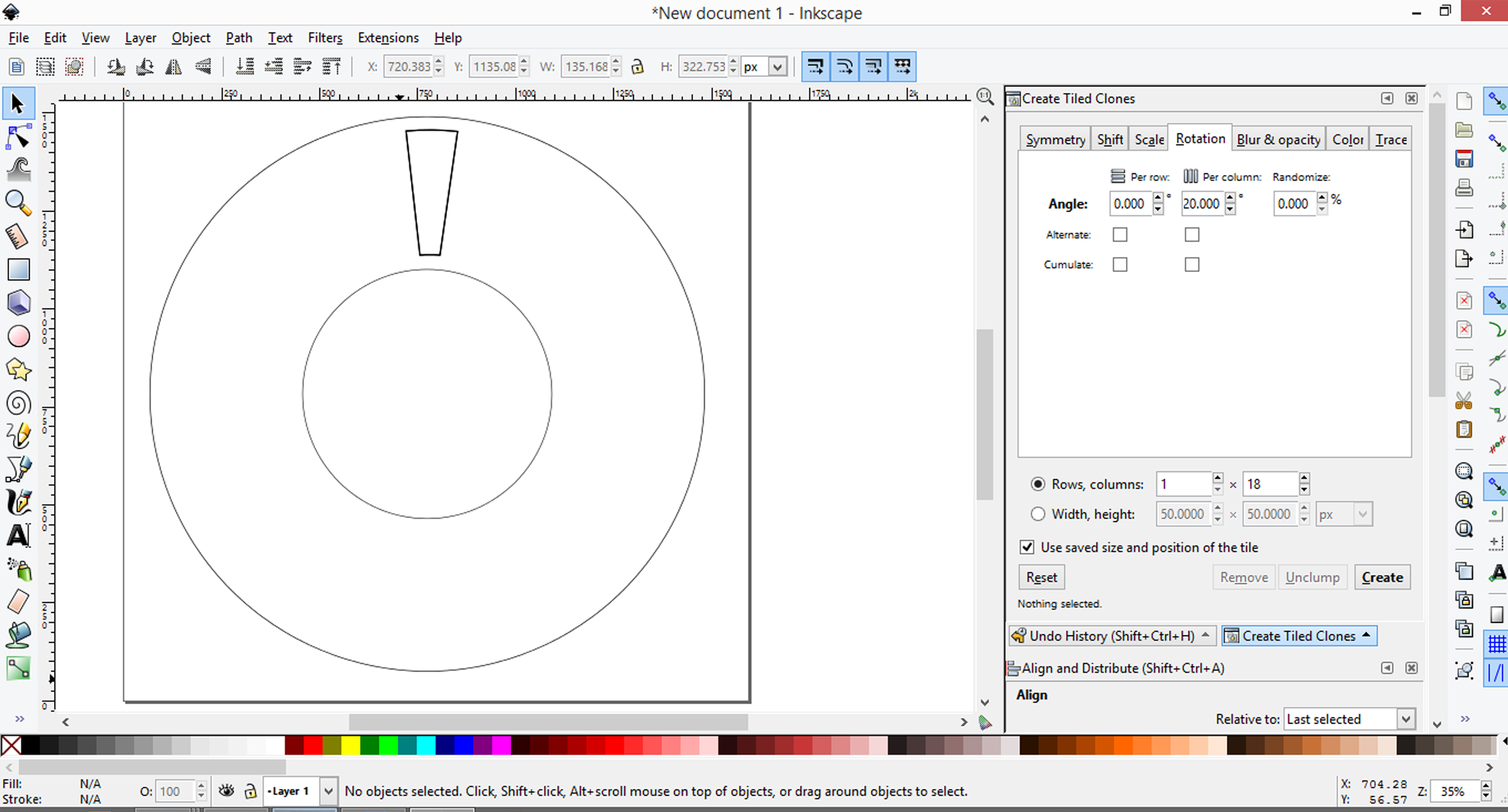
Task: Open the Symmetry tab
Action: 1054,139
